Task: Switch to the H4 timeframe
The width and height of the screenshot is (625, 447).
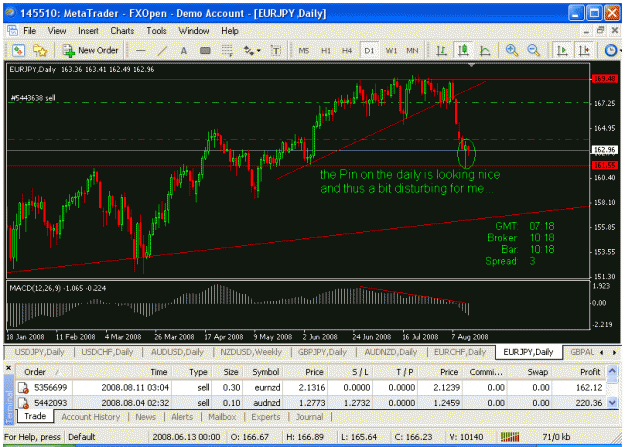Action: (347, 51)
